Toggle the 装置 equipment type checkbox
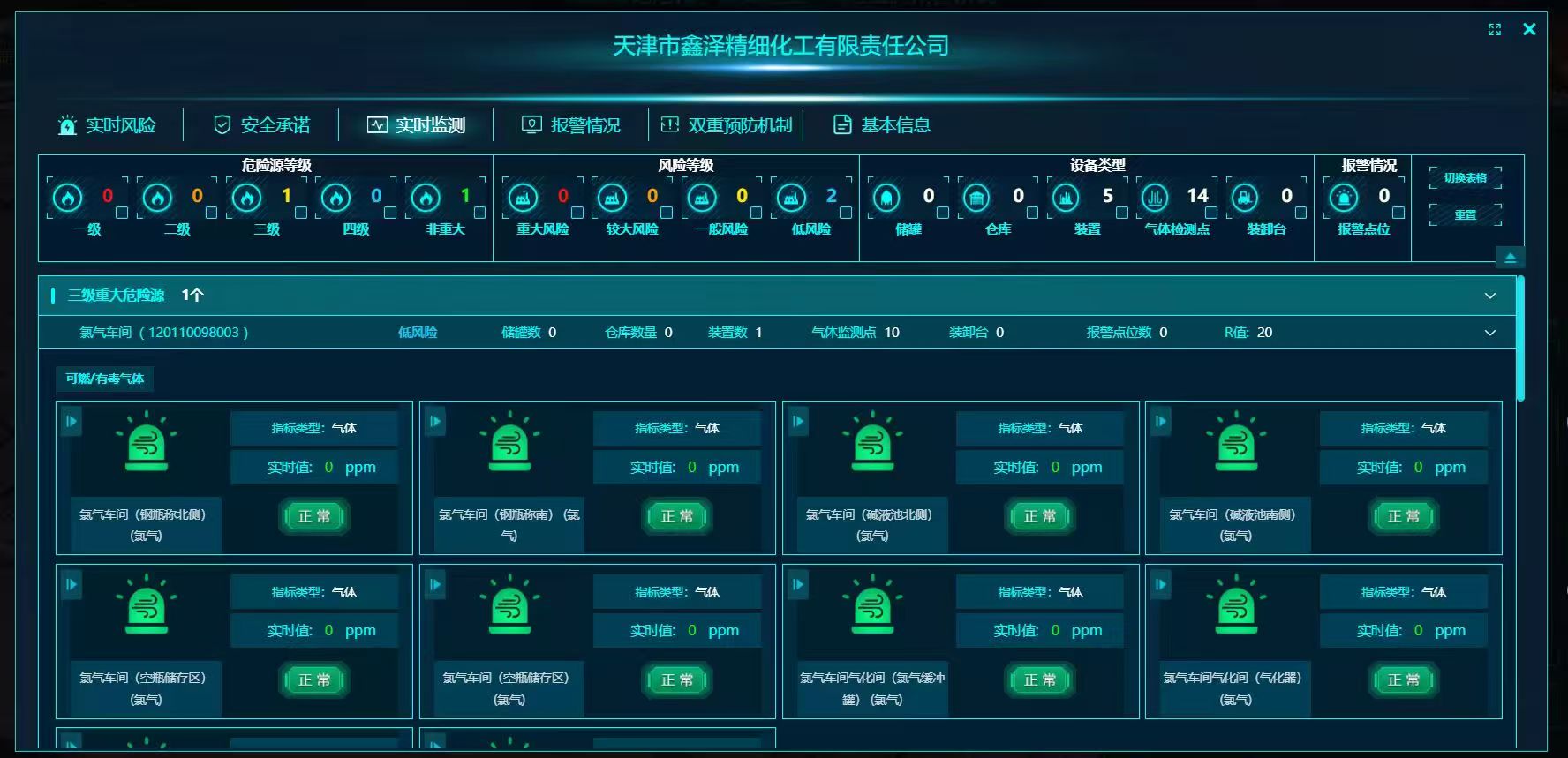The height and width of the screenshot is (758, 1568). pyautogui.click(x=1122, y=213)
